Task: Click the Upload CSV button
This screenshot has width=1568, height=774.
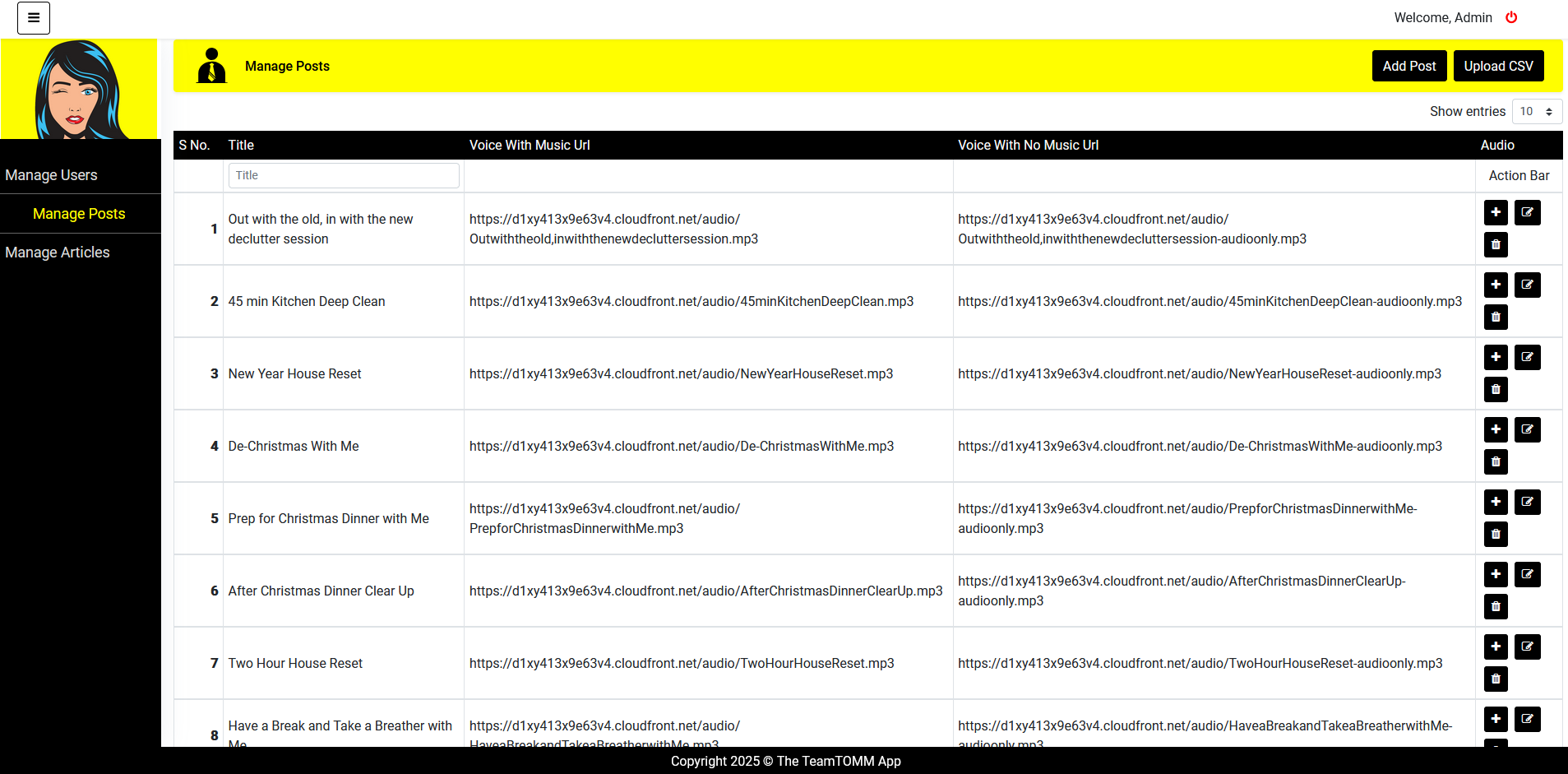Action: 1498,66
